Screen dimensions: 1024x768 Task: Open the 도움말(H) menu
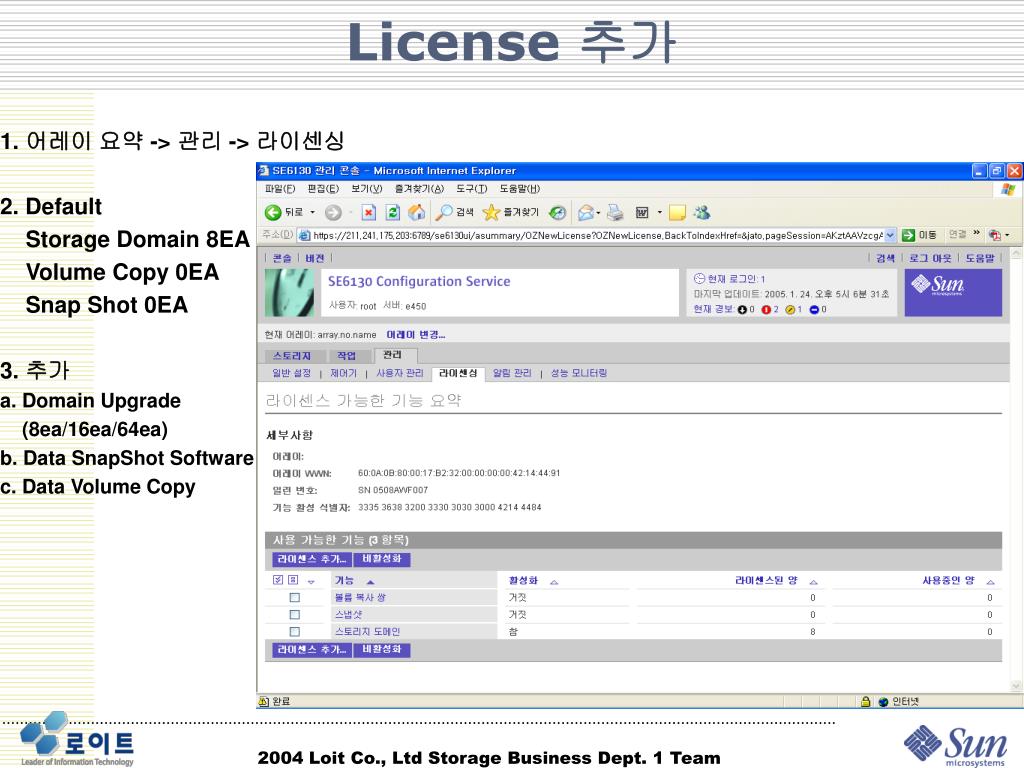click(x=520, y=189)
